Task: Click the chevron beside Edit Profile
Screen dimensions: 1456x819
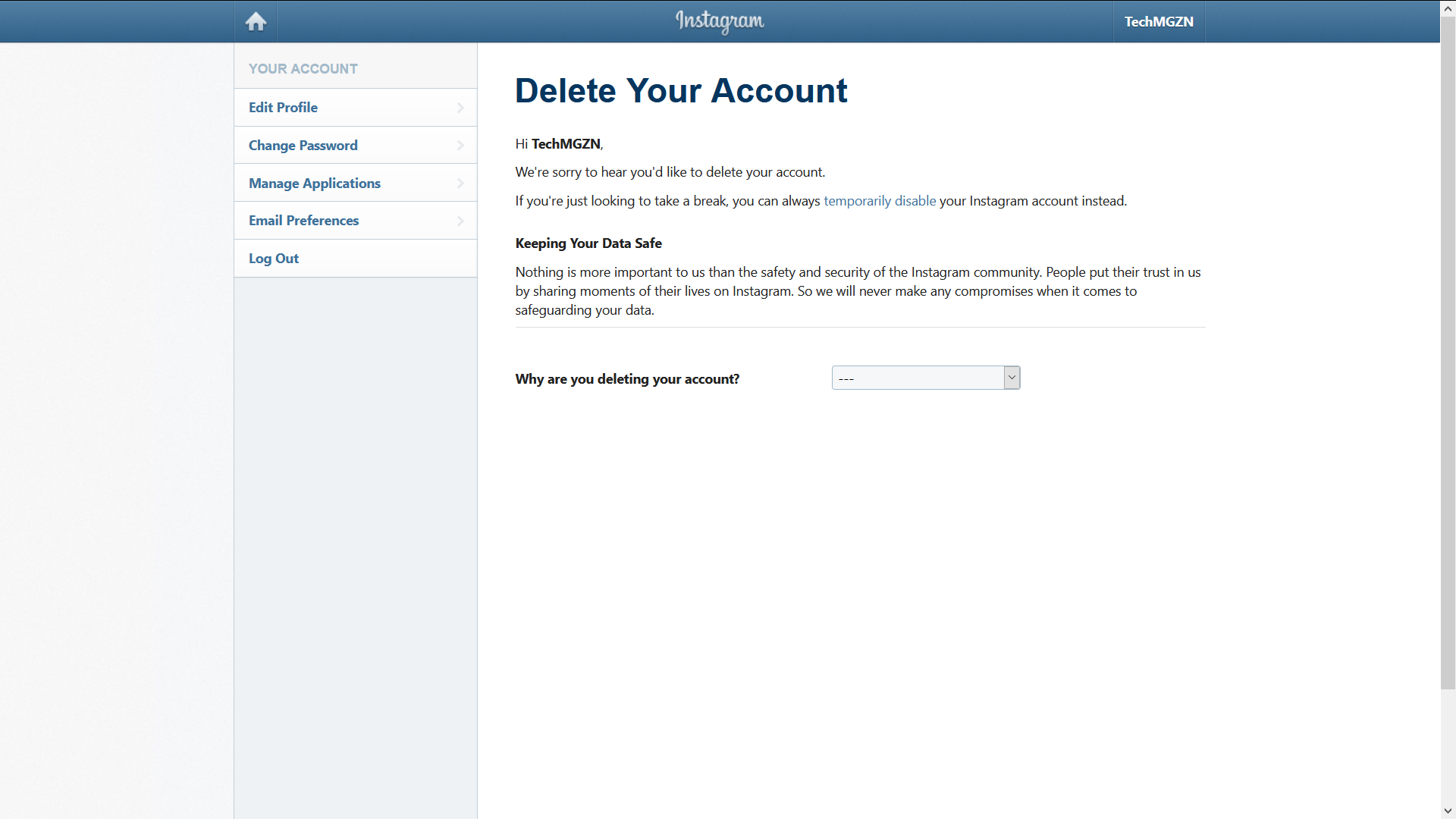Action: click(460, 108)
